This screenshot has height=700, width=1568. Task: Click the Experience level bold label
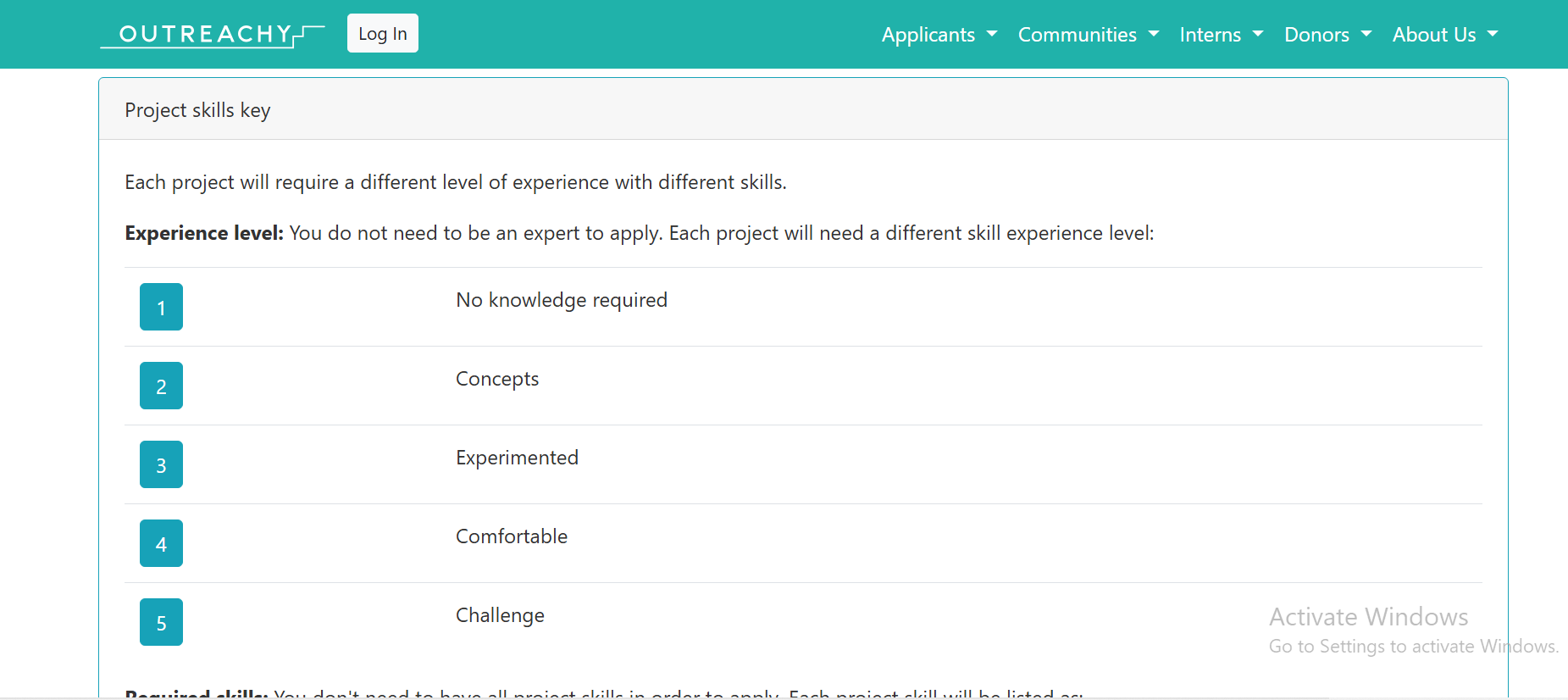(204, 233)
